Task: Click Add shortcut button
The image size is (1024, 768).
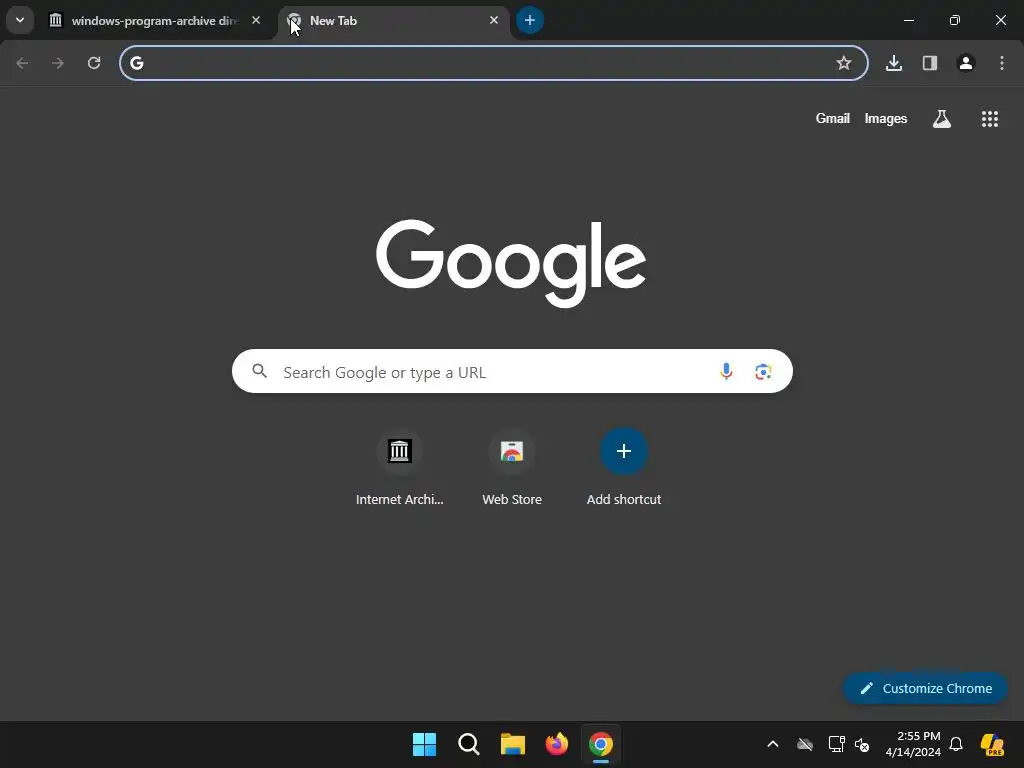Action: click(624, 468)
